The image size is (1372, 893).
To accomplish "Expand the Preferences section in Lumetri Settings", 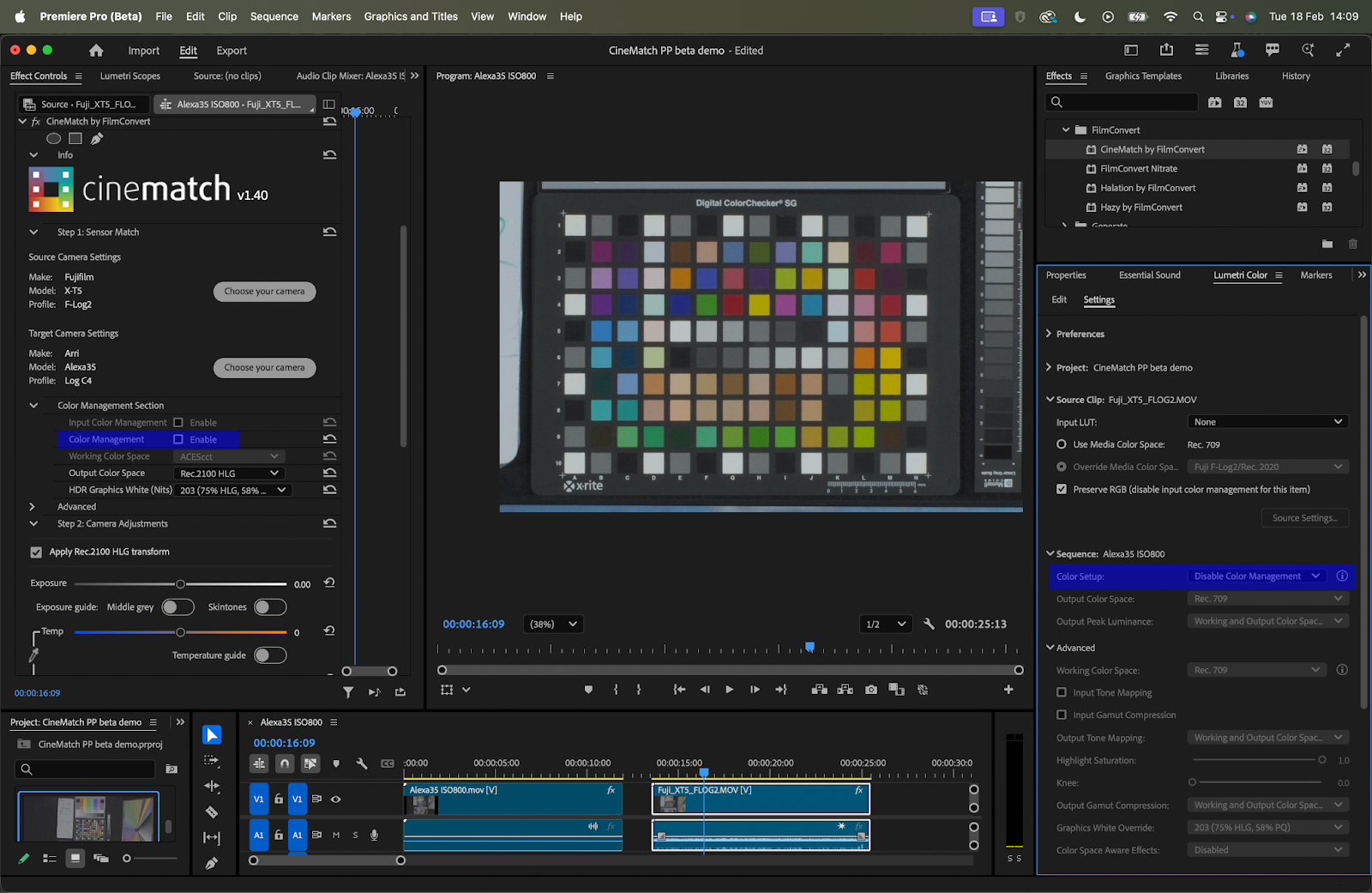I will [1049, 334].
